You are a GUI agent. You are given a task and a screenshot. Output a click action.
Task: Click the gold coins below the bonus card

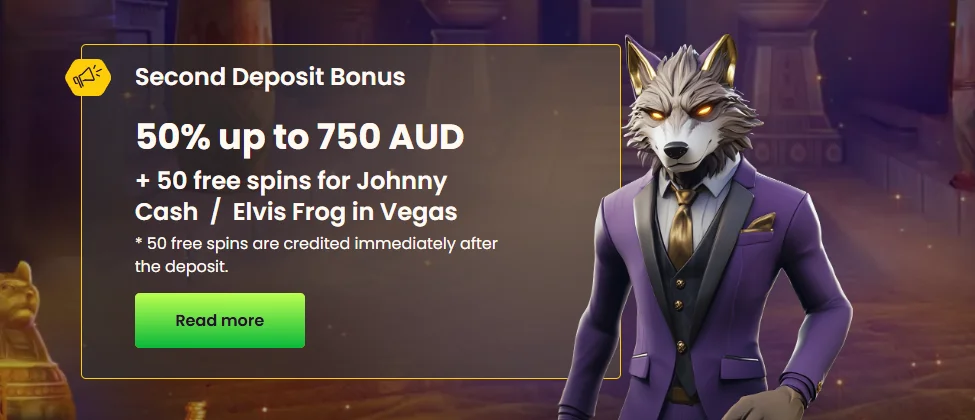tap(195, 411)
